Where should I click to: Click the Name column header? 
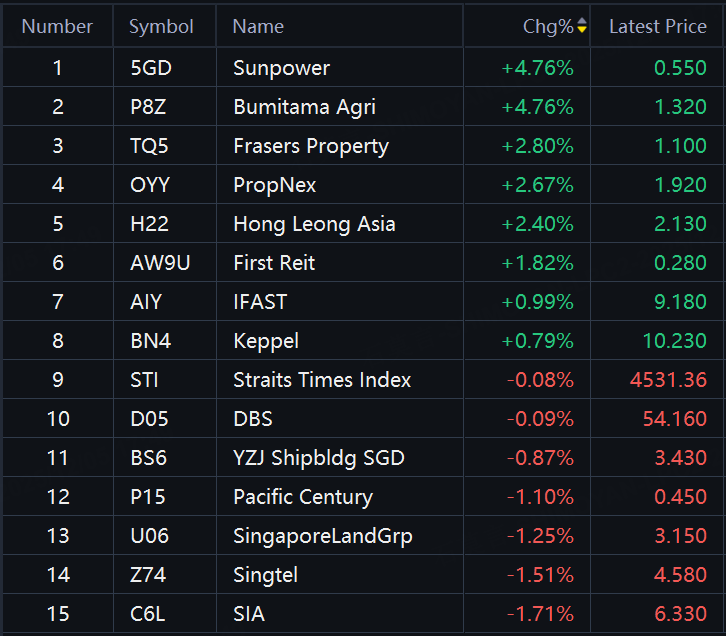(258, 26)
